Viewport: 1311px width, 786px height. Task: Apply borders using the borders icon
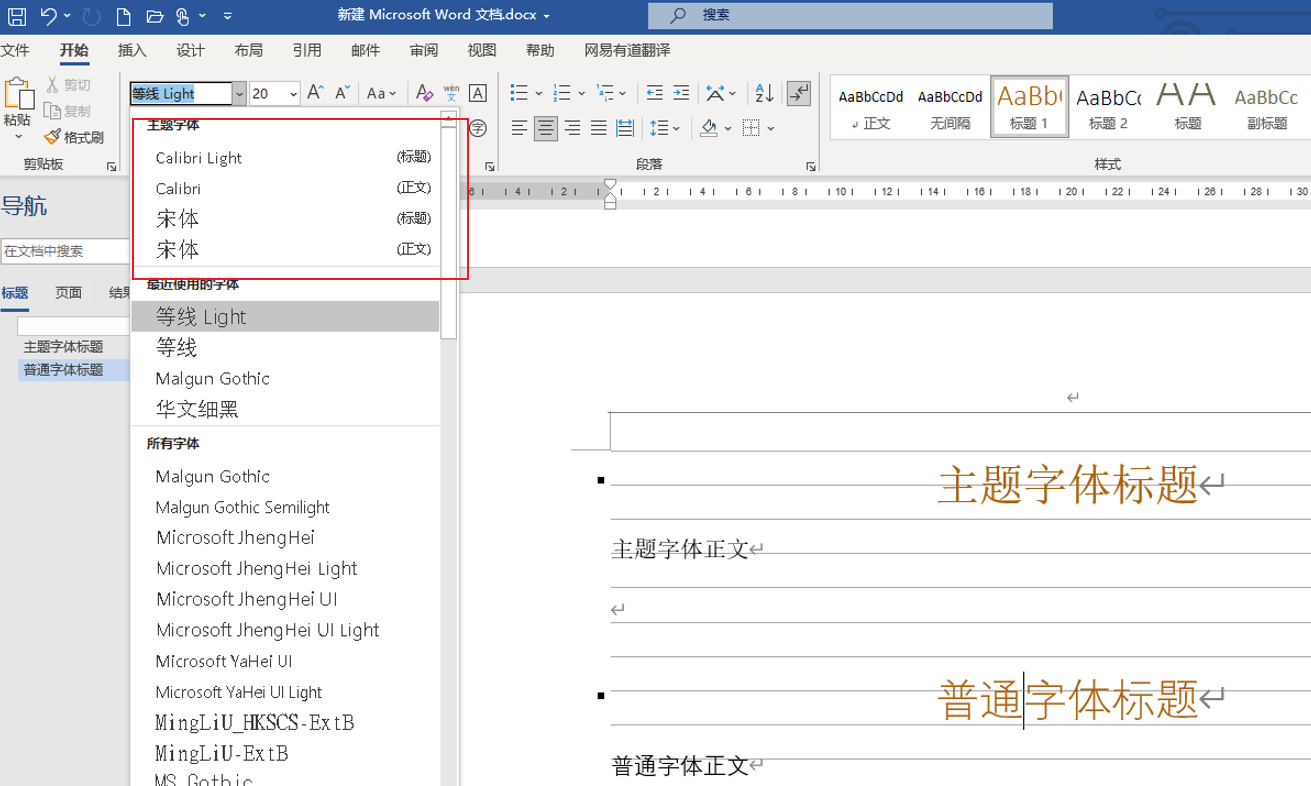click(x=751, y=128)
